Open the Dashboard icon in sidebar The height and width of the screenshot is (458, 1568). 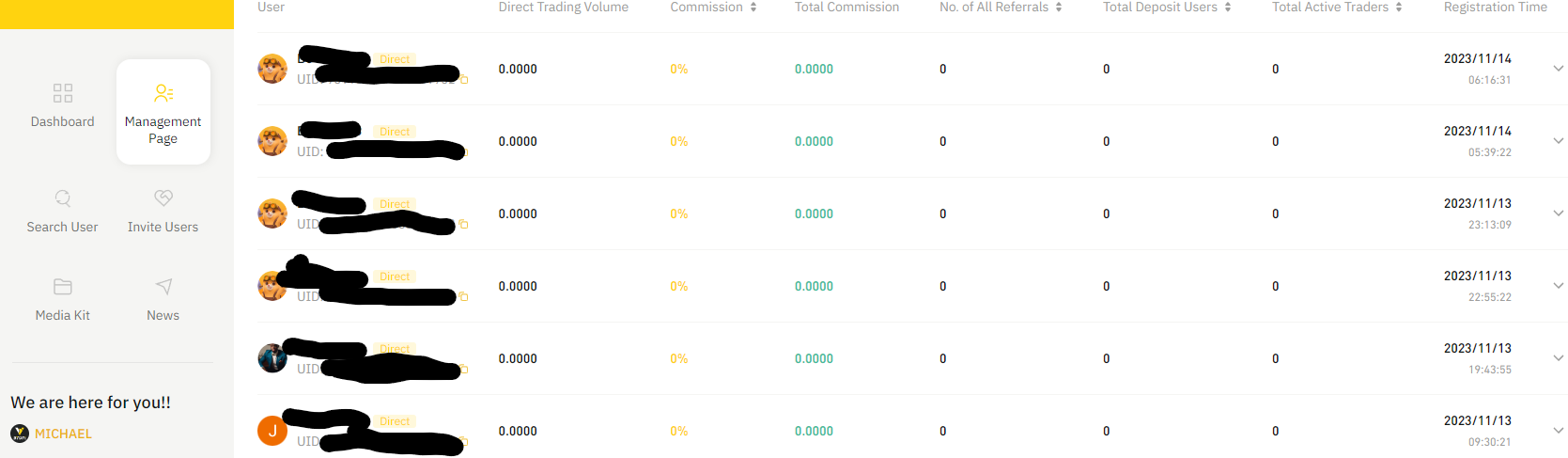pos(63,93)
